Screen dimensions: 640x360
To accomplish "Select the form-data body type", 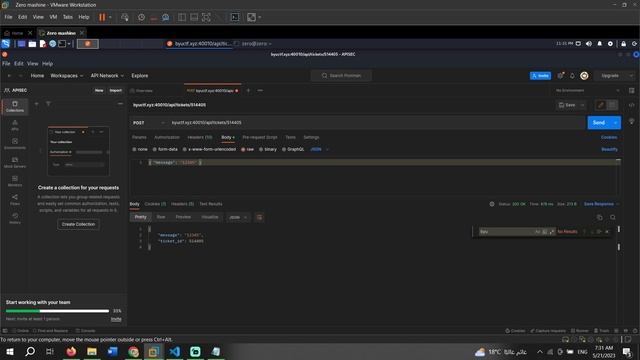I will [165, 149].
